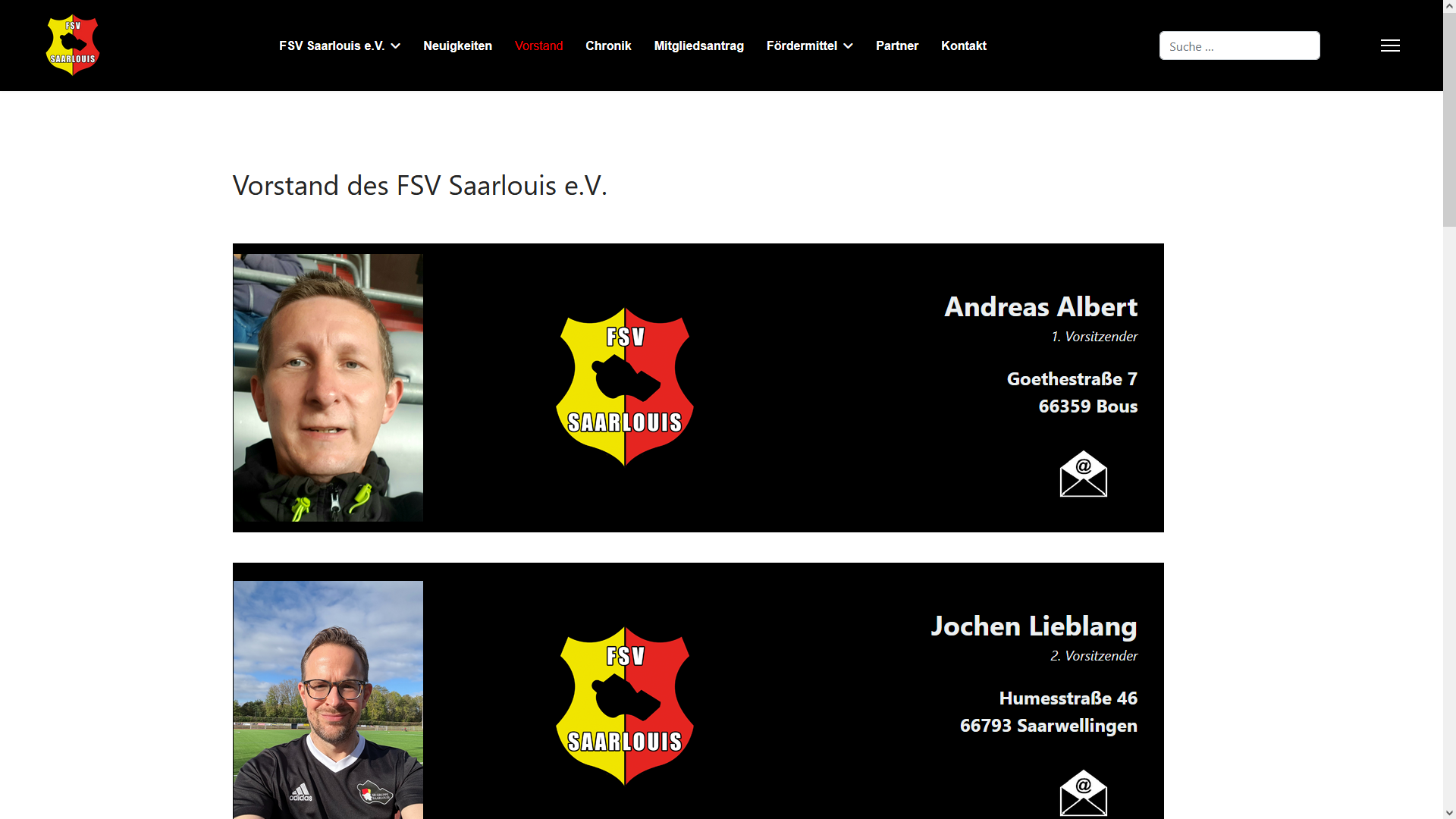Click the scrollbar down arrow
Screen dimensions: 1456x819
coord(1449,812)
